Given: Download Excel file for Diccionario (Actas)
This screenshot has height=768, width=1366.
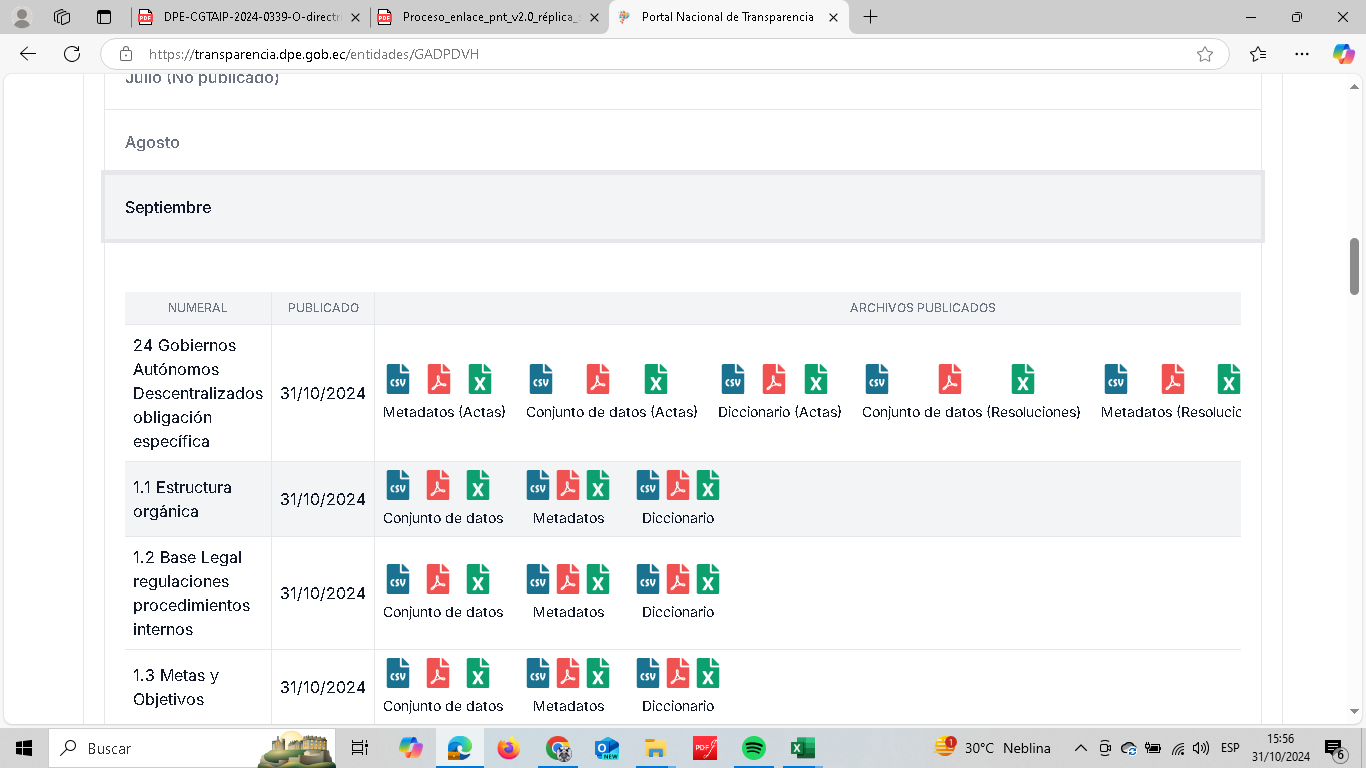Looking at the screenshot, I should click(x=816, y=380).
